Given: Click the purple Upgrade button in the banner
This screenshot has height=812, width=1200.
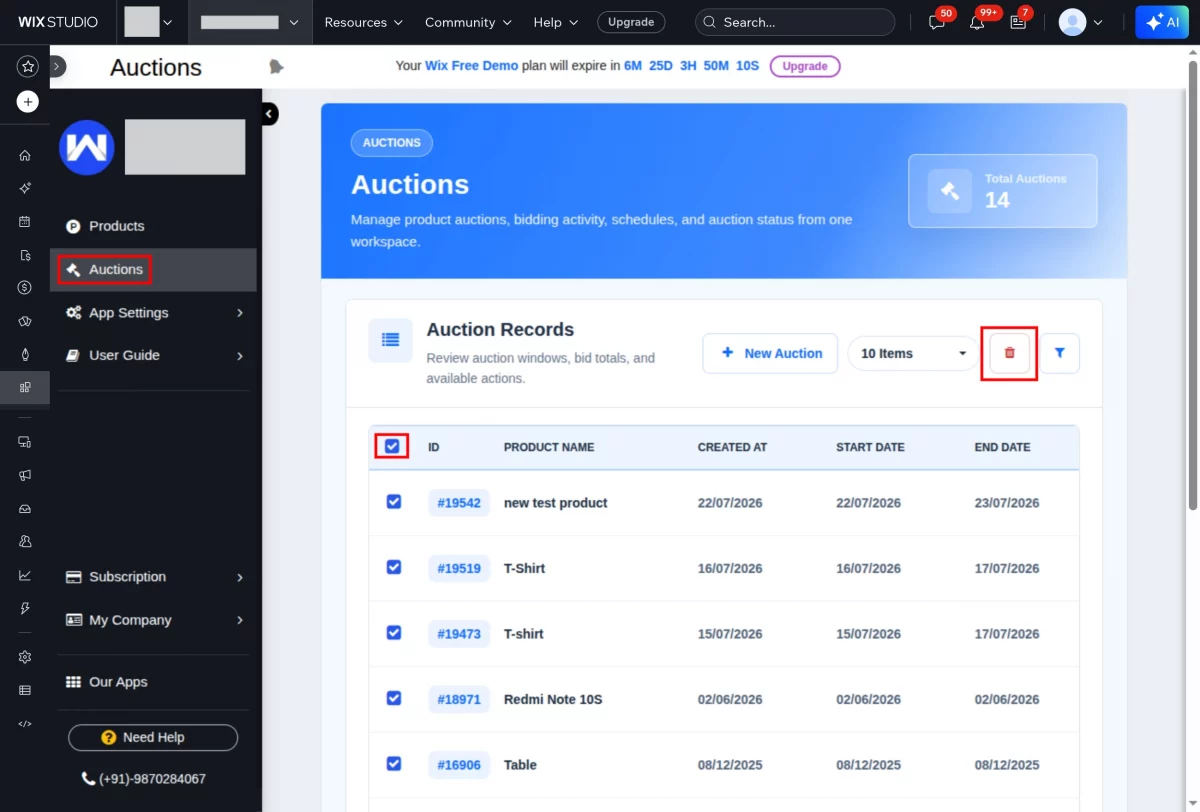Looking at the screenshot, I should coord(805,66).
